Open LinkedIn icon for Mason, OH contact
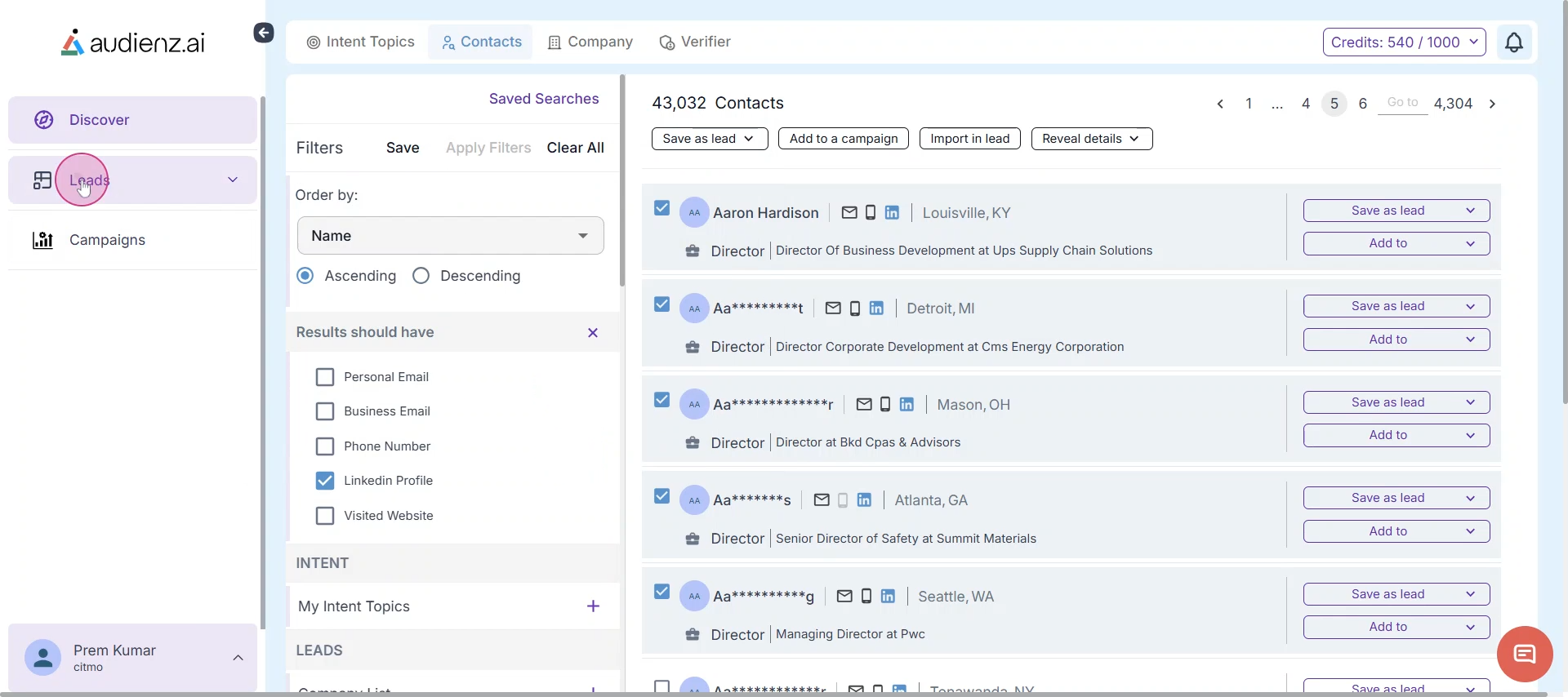Screen dimensions: 1568x697 tap(906, 405)
